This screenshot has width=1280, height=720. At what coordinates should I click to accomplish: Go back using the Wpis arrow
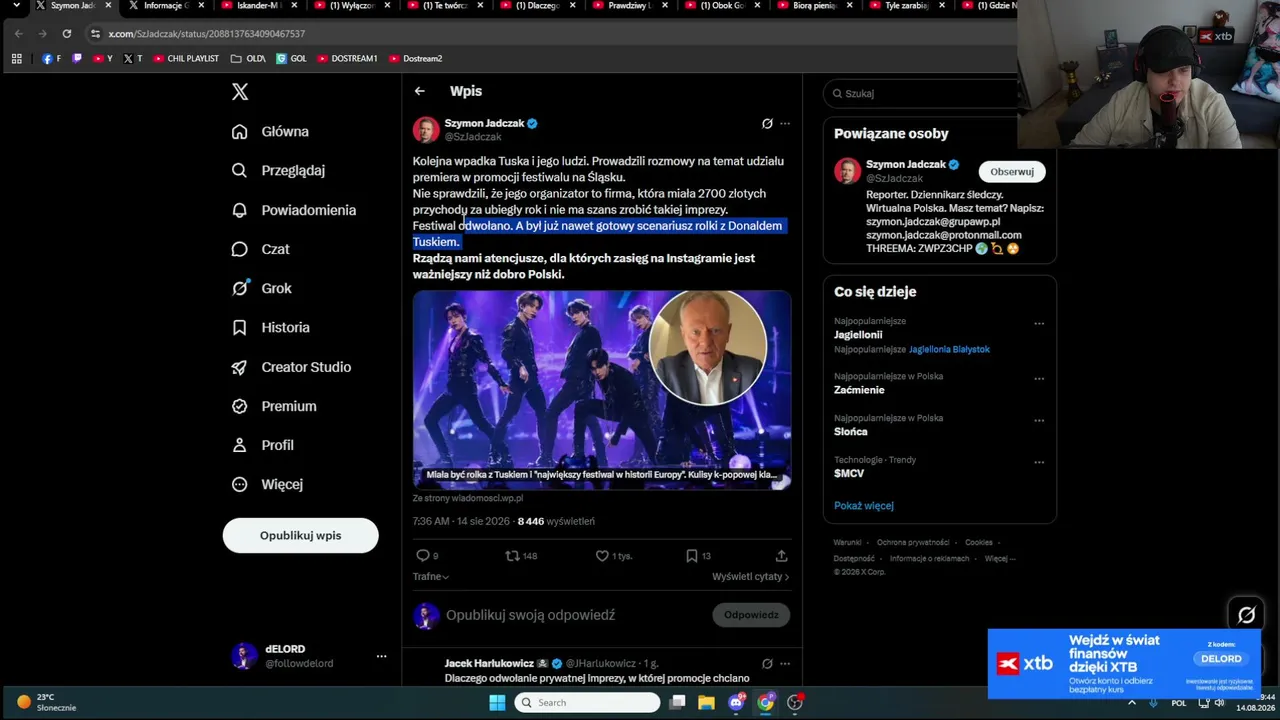(x=420, y=91)
